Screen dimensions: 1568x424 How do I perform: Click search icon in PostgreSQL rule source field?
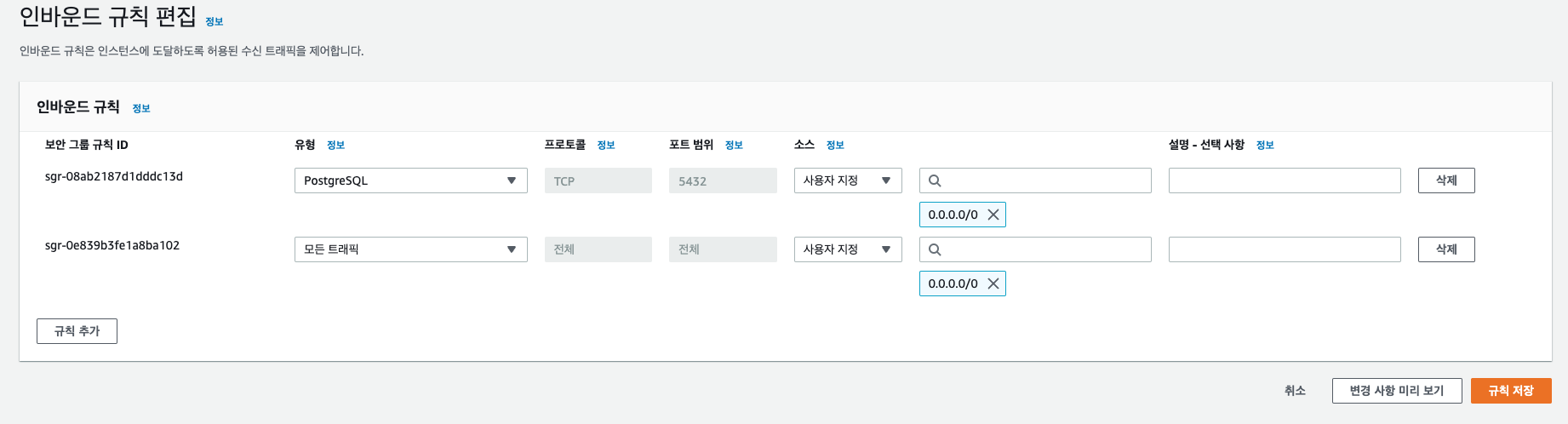(935, 180)
